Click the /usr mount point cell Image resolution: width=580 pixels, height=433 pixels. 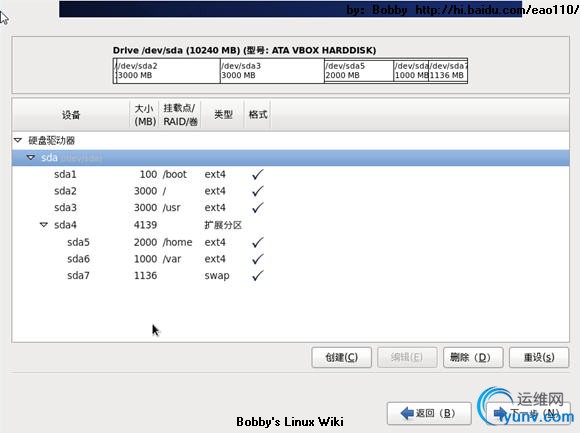point(172,207)
